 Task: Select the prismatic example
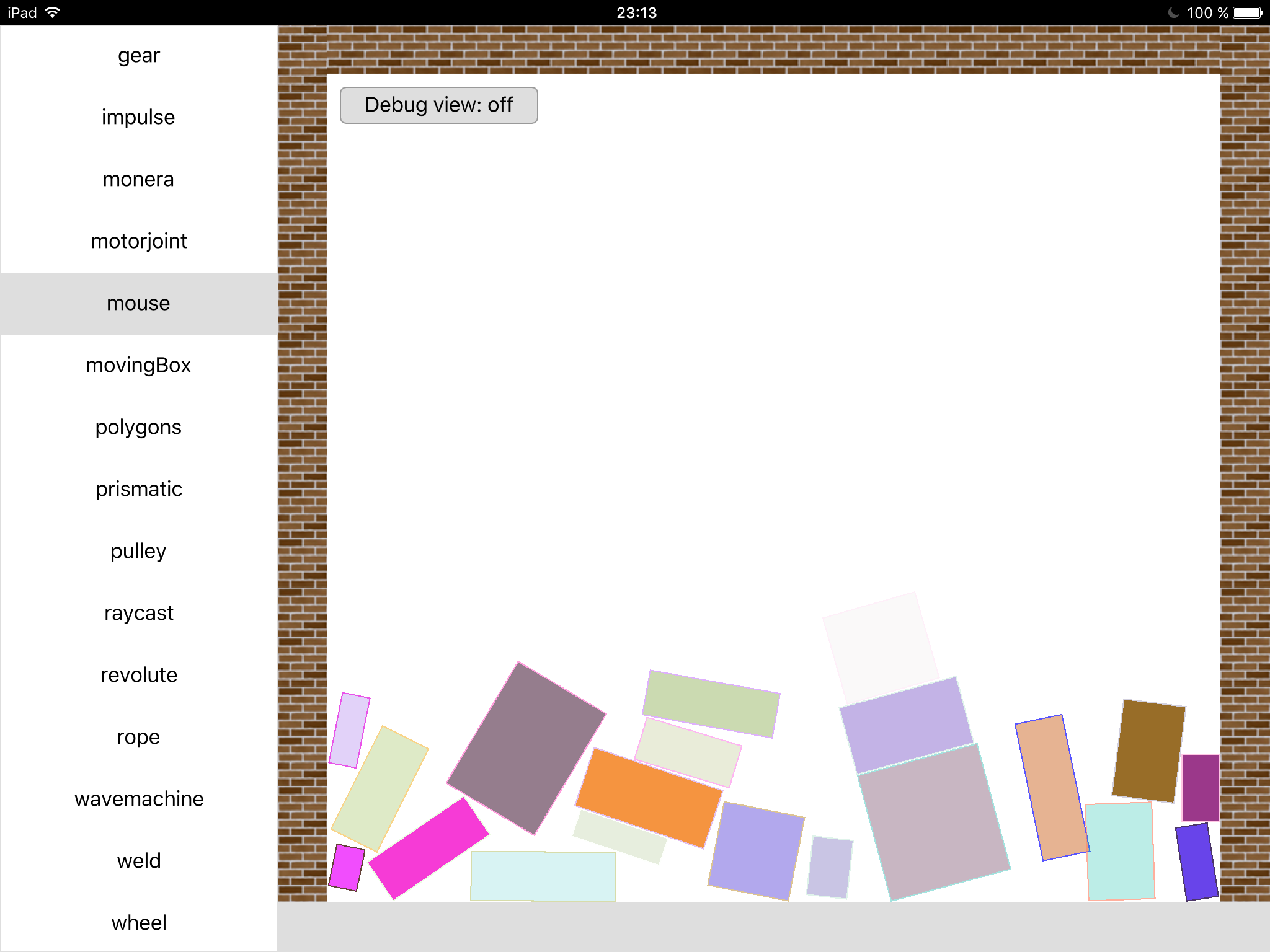139,489
